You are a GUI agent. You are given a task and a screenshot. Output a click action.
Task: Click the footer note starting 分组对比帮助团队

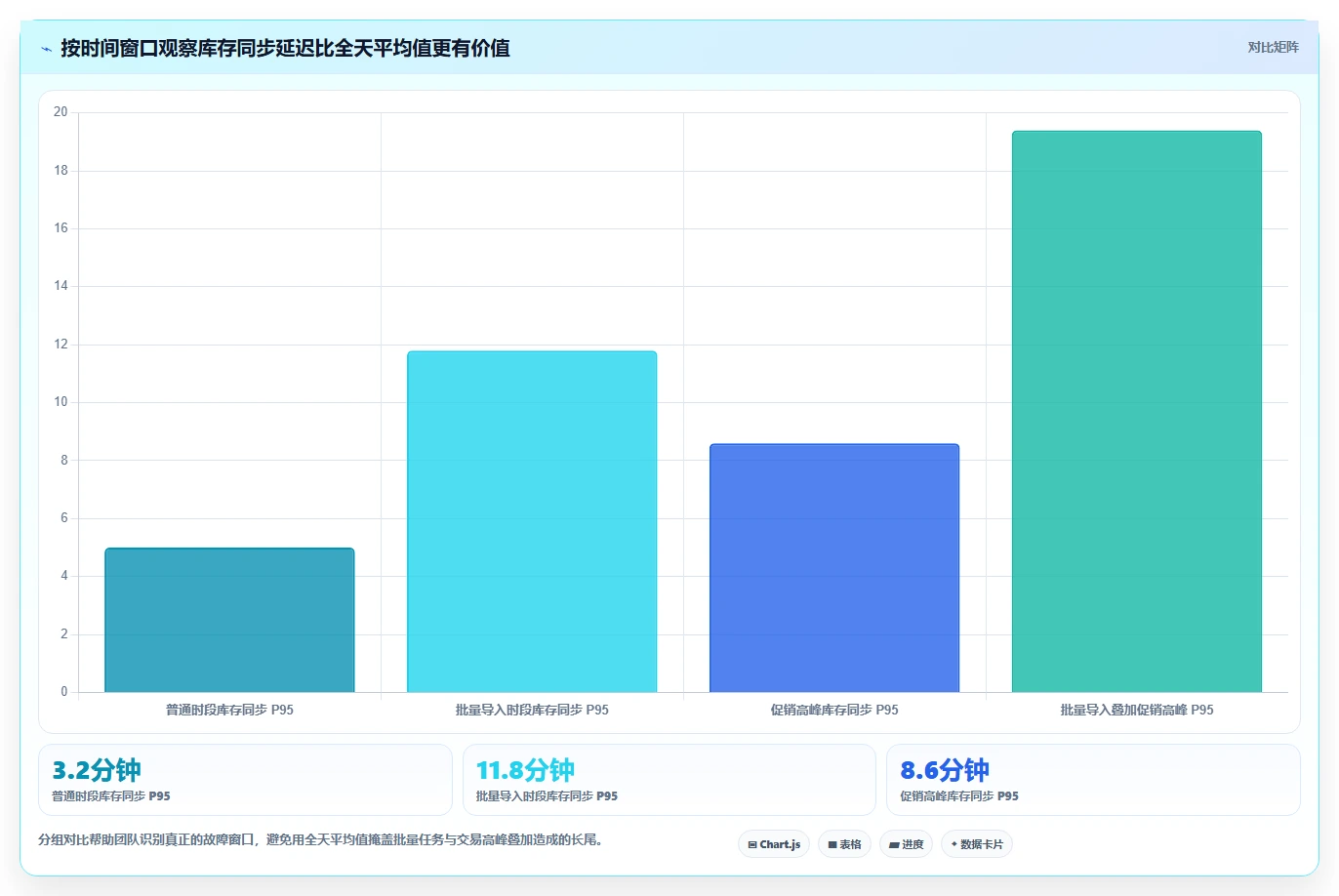[320, 839]
